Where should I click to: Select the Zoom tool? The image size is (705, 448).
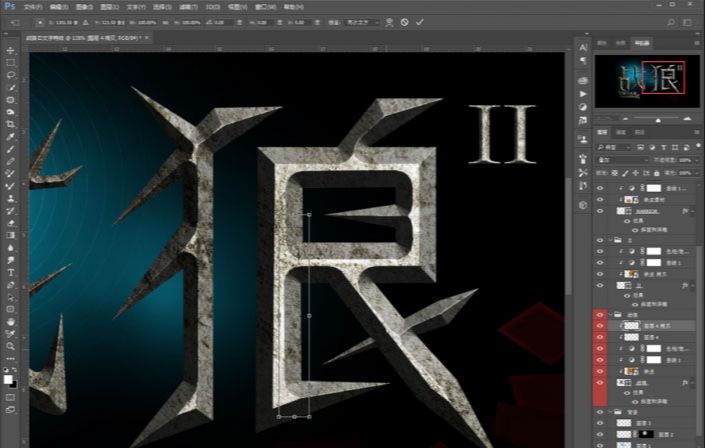pos(10,346)
